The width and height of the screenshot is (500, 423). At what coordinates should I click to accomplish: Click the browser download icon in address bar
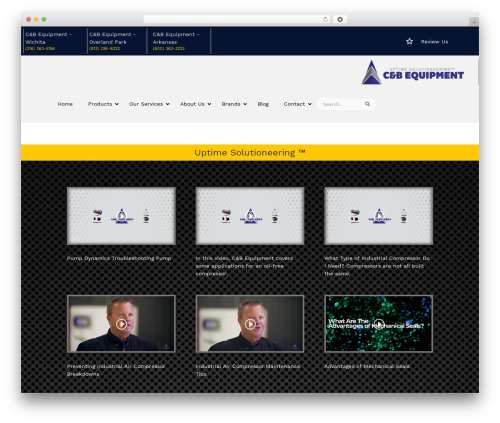[x=340, y=19]
